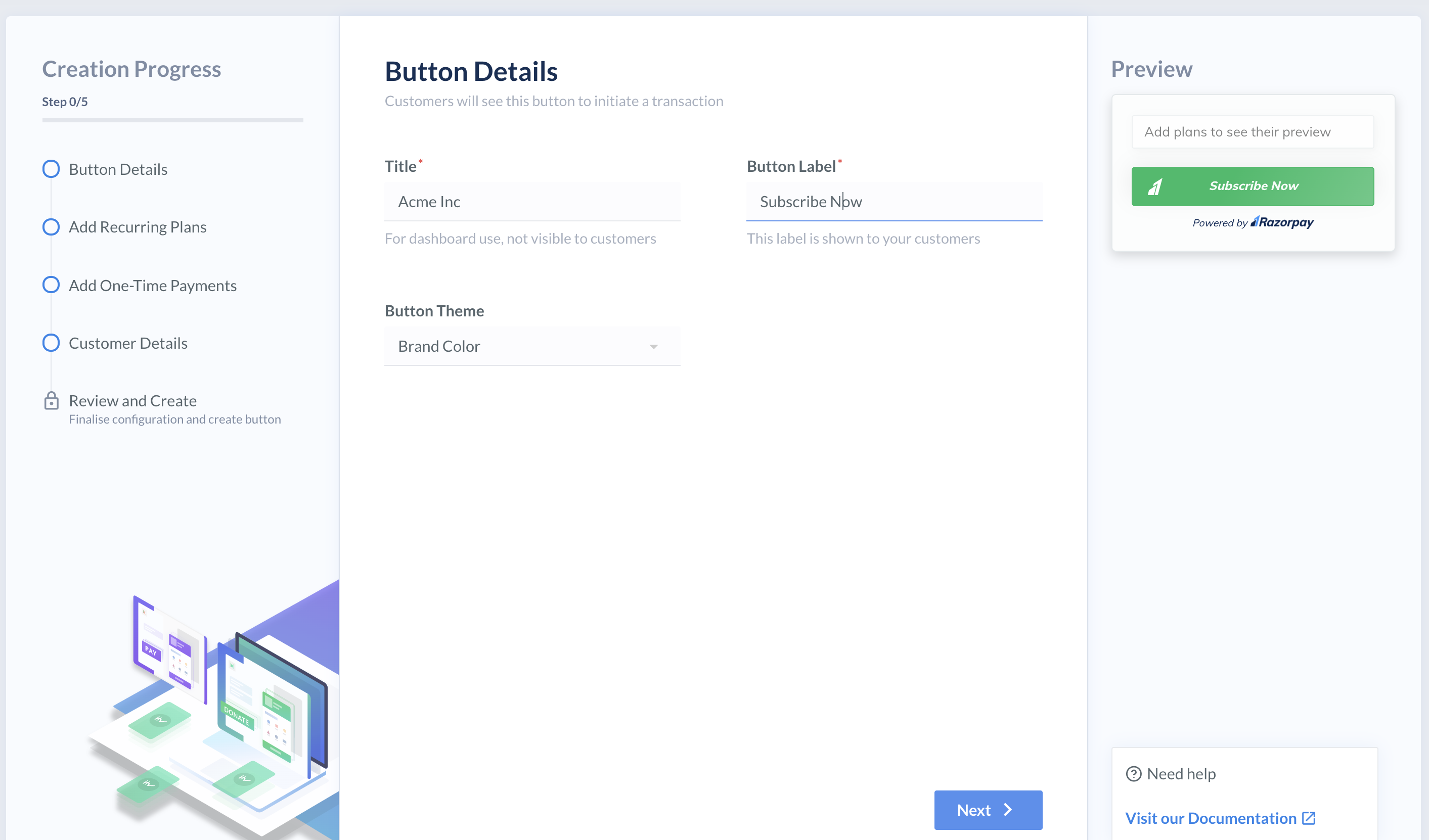Go to Review and Create step

point(132,401)
